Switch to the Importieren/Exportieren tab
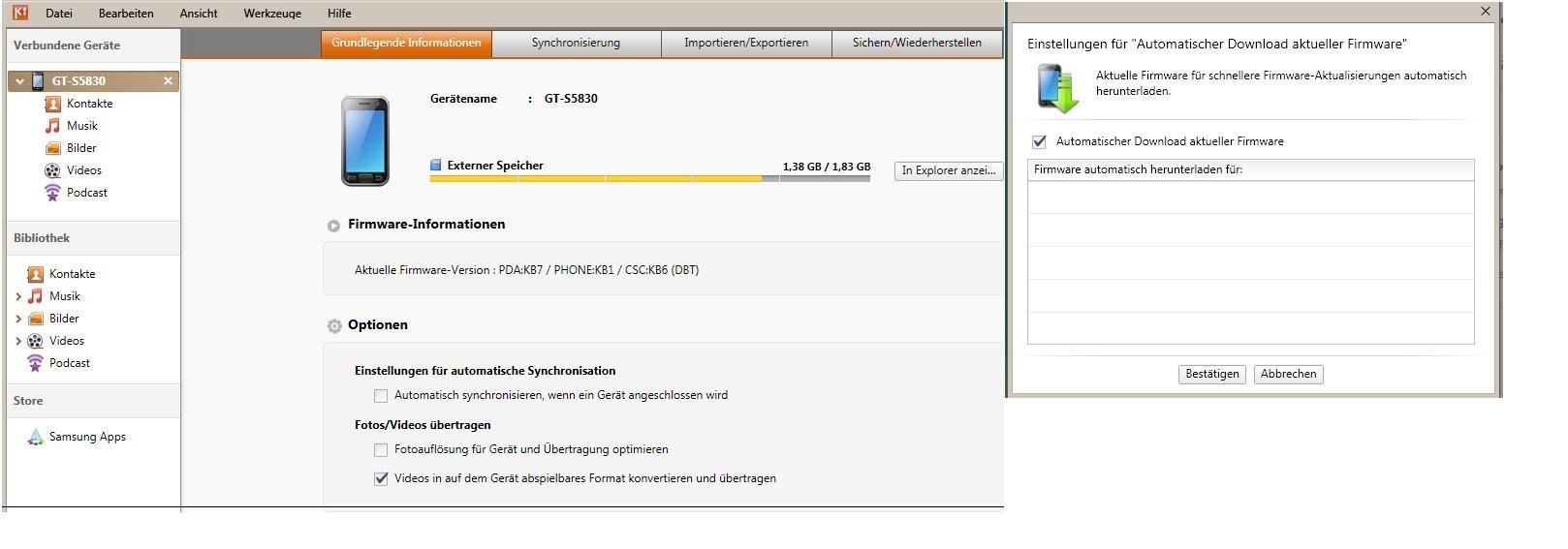1568x549 pixels. pyautogui.click(x=746, y=44)
